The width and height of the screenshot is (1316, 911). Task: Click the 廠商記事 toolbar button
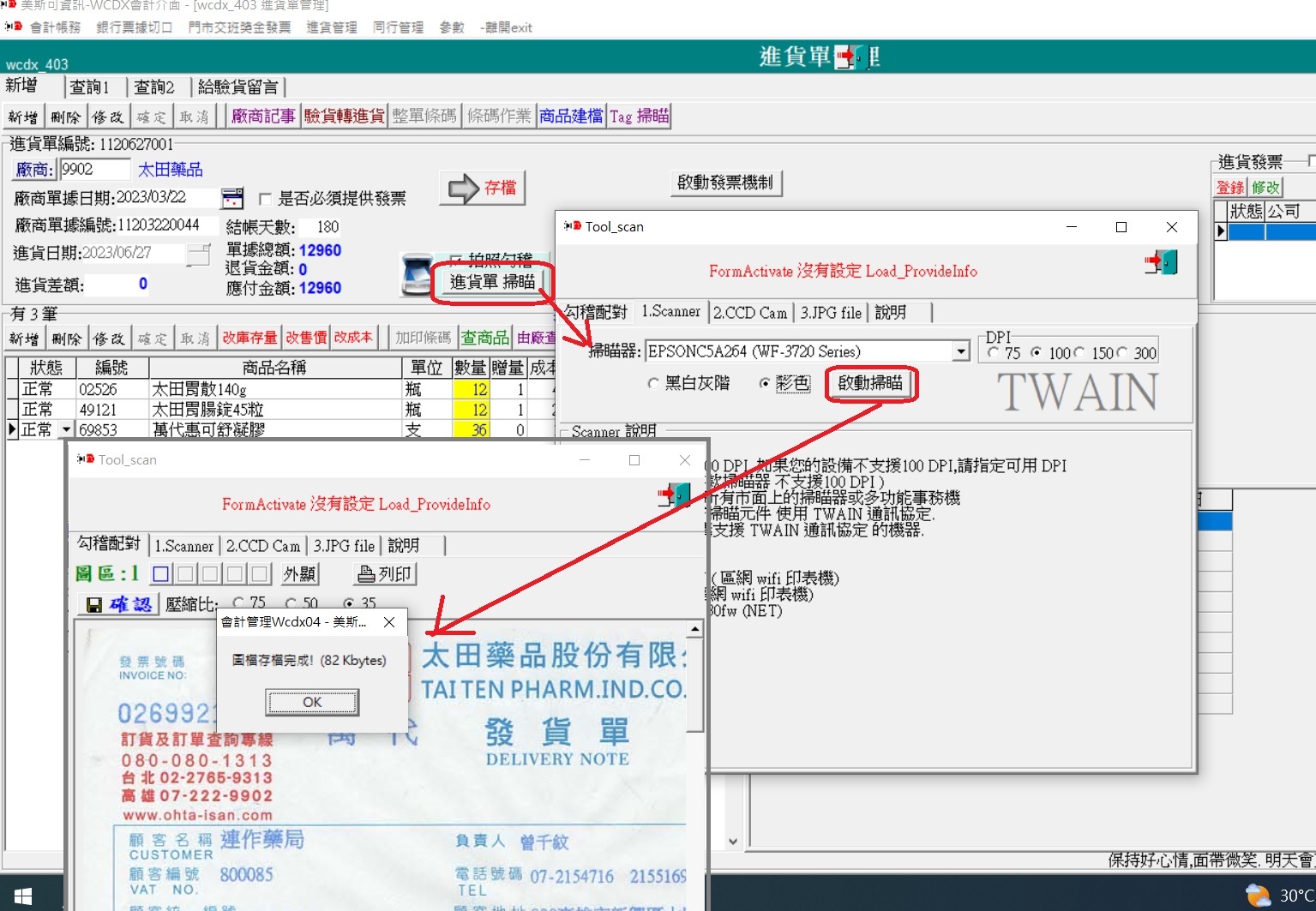pos(263,117)
